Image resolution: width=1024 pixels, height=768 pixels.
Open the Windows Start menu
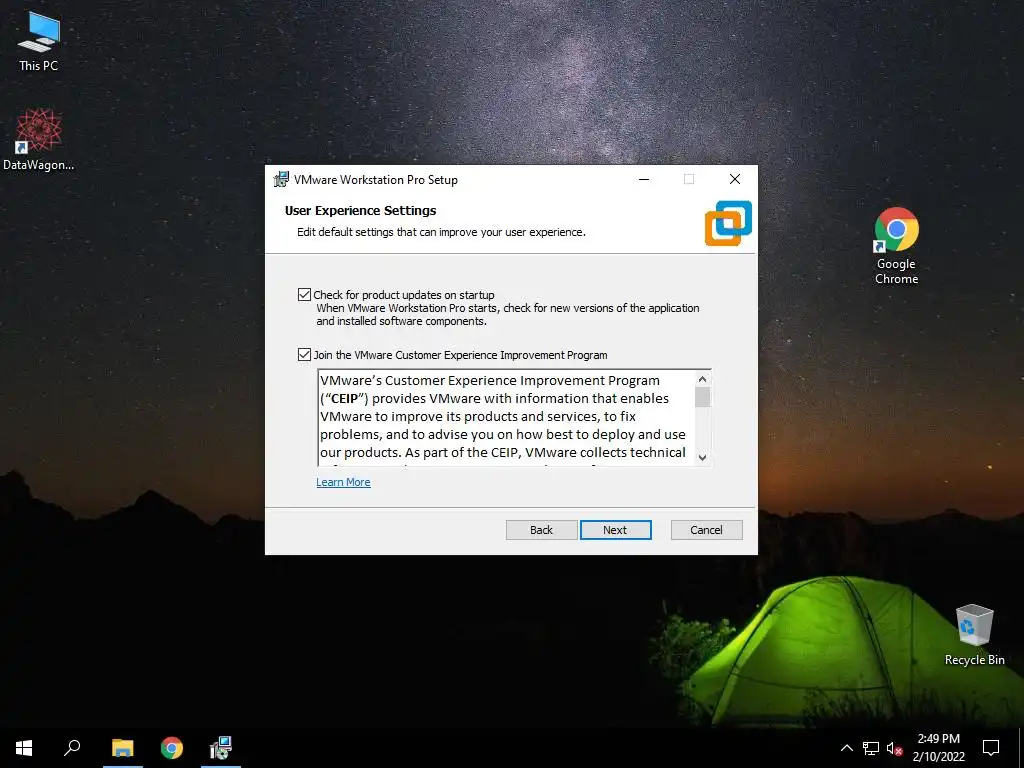click(x=24, y=748)
